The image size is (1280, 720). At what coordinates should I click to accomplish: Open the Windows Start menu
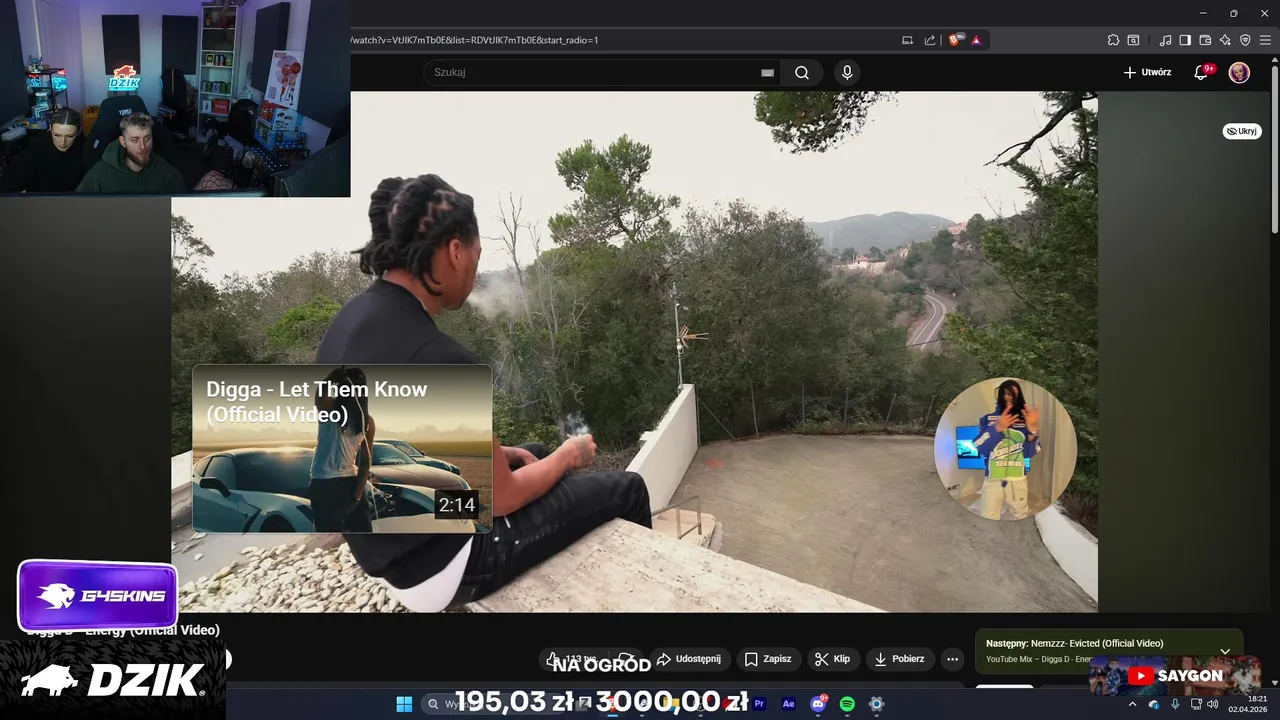pos(404,704)
